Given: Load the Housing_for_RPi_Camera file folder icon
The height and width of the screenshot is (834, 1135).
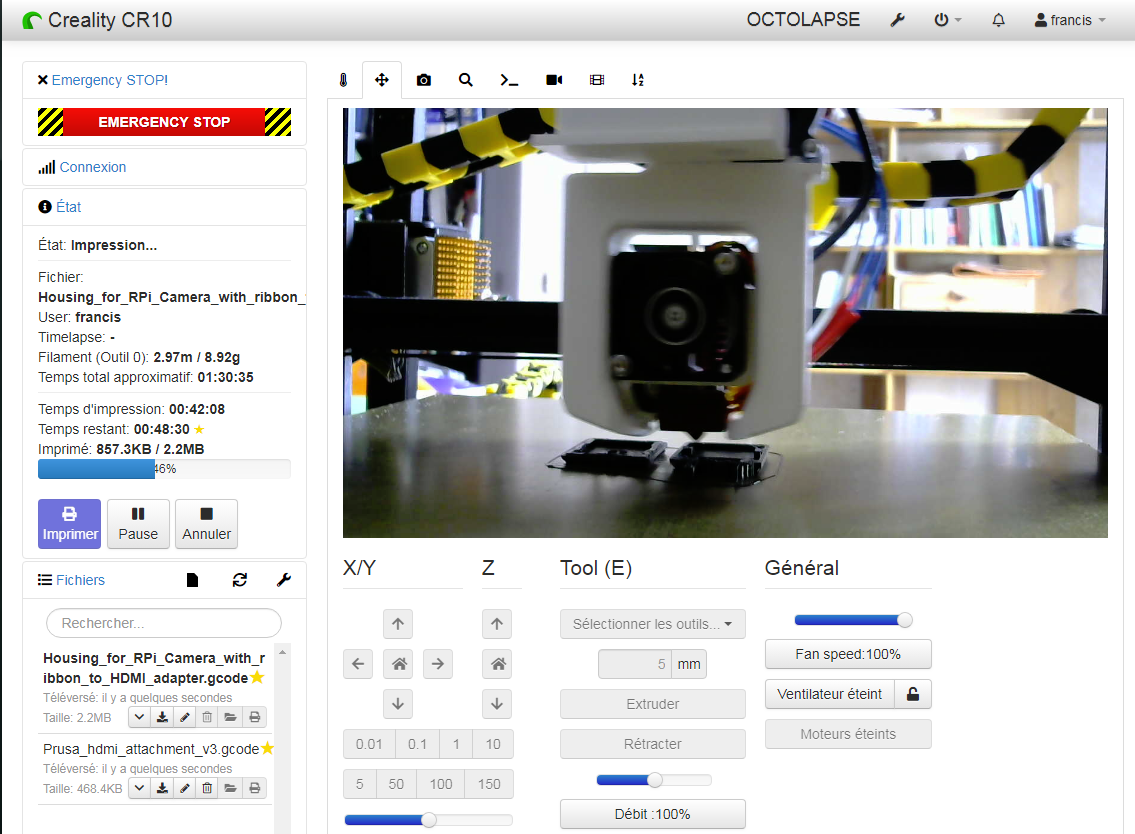Looking at the screenshot, I should (230, 717).
